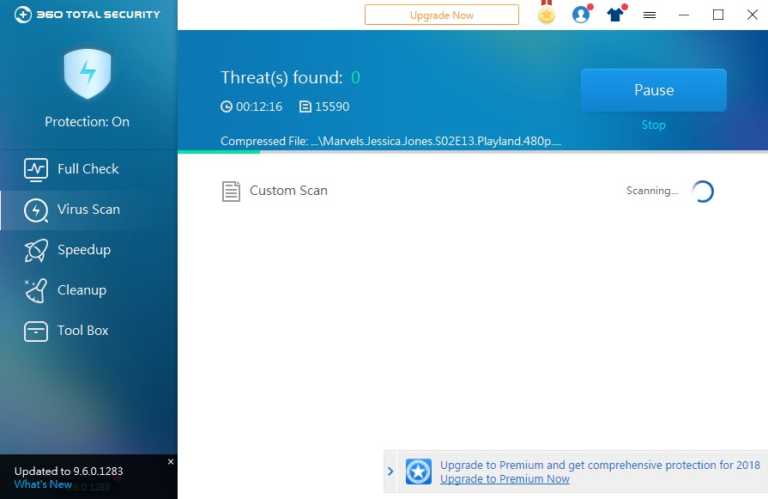Expand the promotion banner arrow
The height and width of the screenshot is (499, 768).
tap(390, 472)
